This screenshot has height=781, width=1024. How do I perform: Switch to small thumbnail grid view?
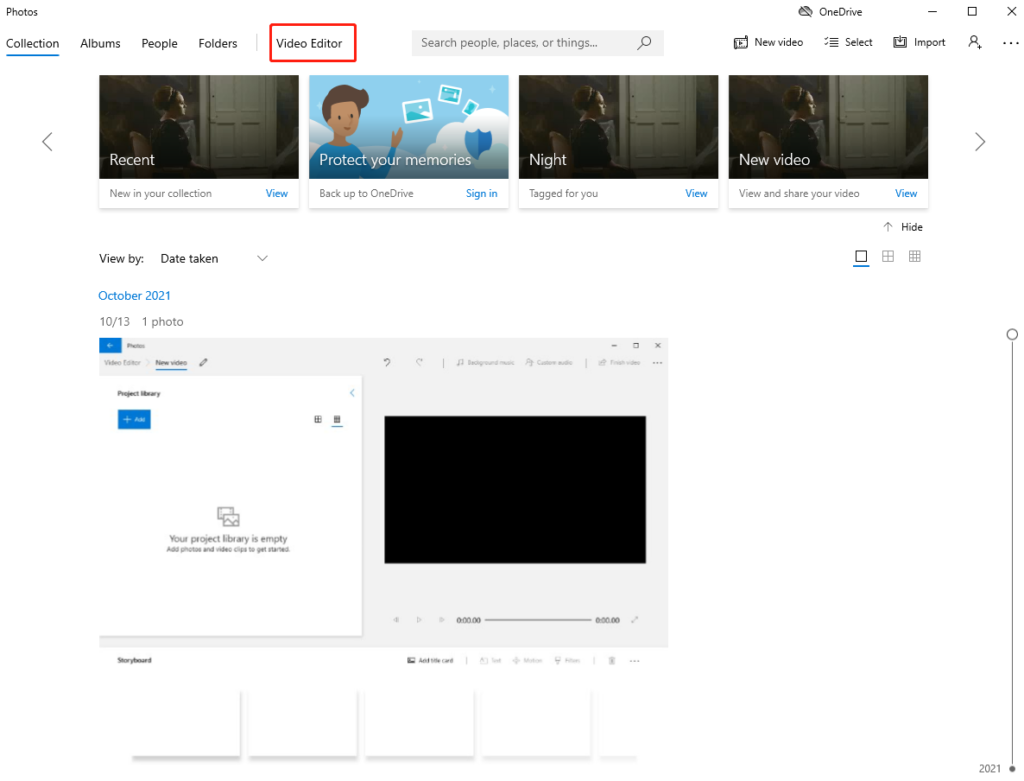tap(914, 256)
